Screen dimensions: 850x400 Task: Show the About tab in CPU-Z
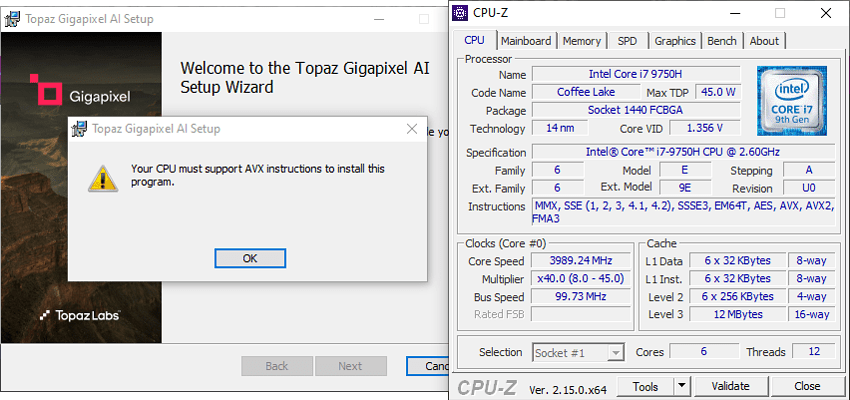coord(764,41)
